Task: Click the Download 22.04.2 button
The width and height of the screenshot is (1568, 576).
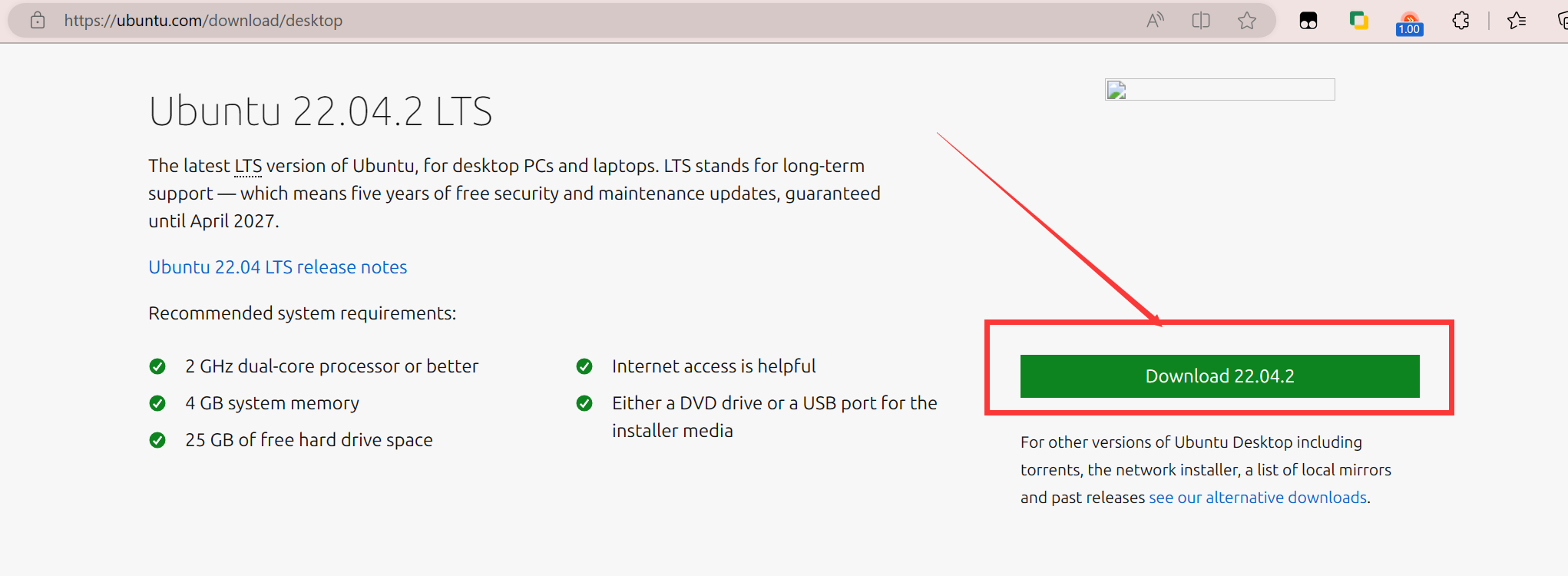Action: tap(1219, 376)
